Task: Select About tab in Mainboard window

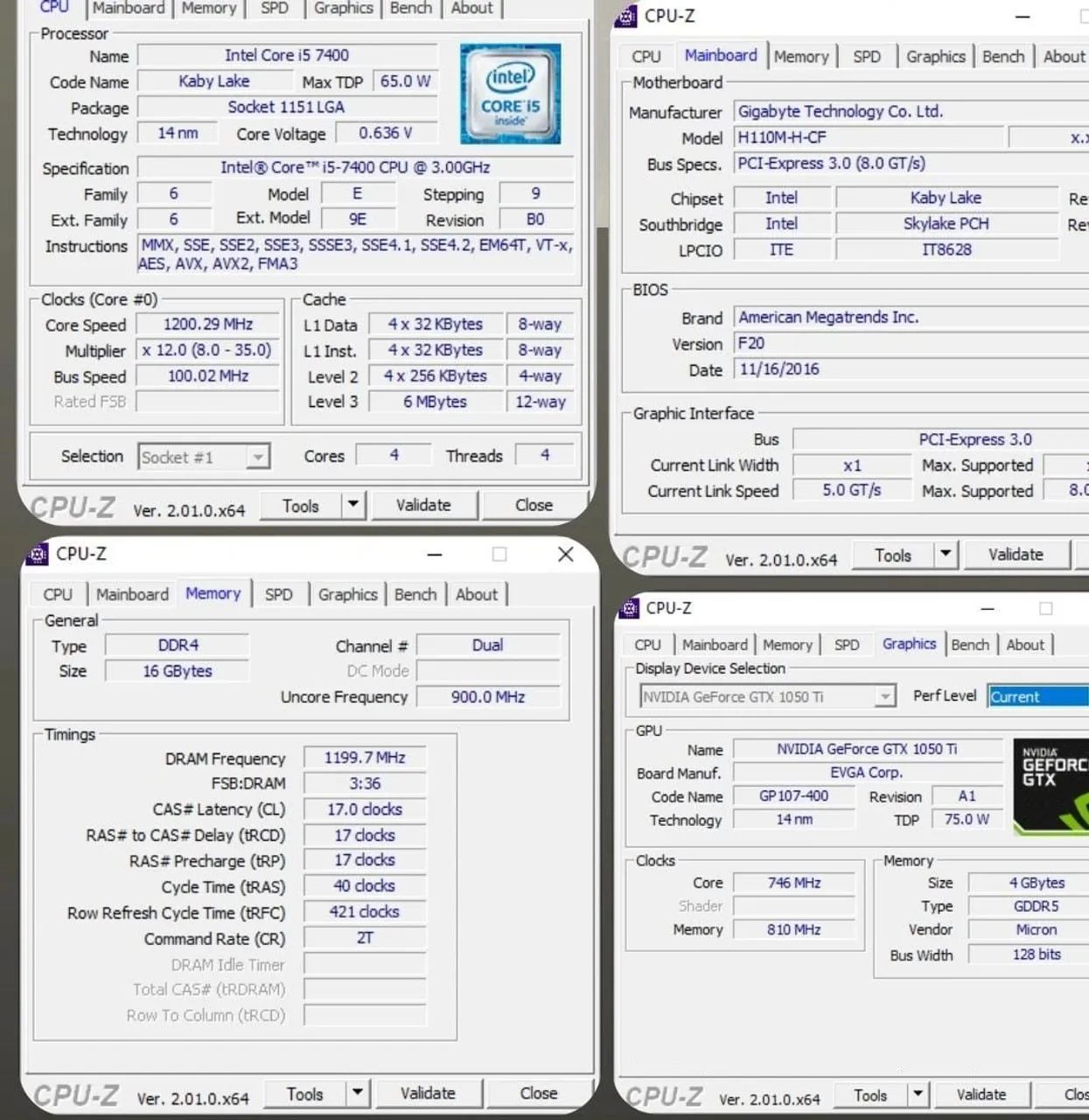Action: [1064, 56]
